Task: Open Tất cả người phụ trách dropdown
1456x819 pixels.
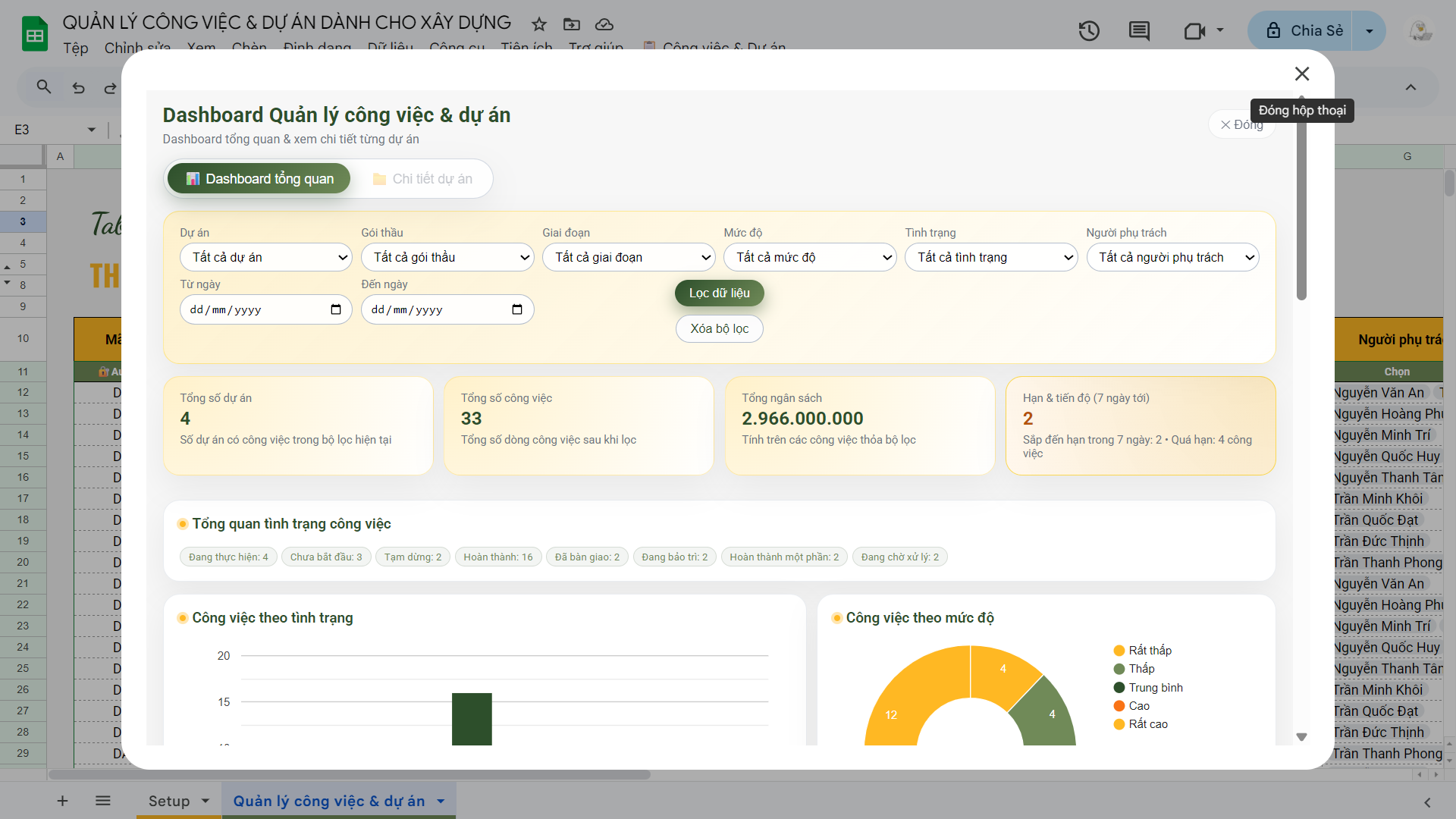Action: pyautogui.click(x=1172, y=257)
